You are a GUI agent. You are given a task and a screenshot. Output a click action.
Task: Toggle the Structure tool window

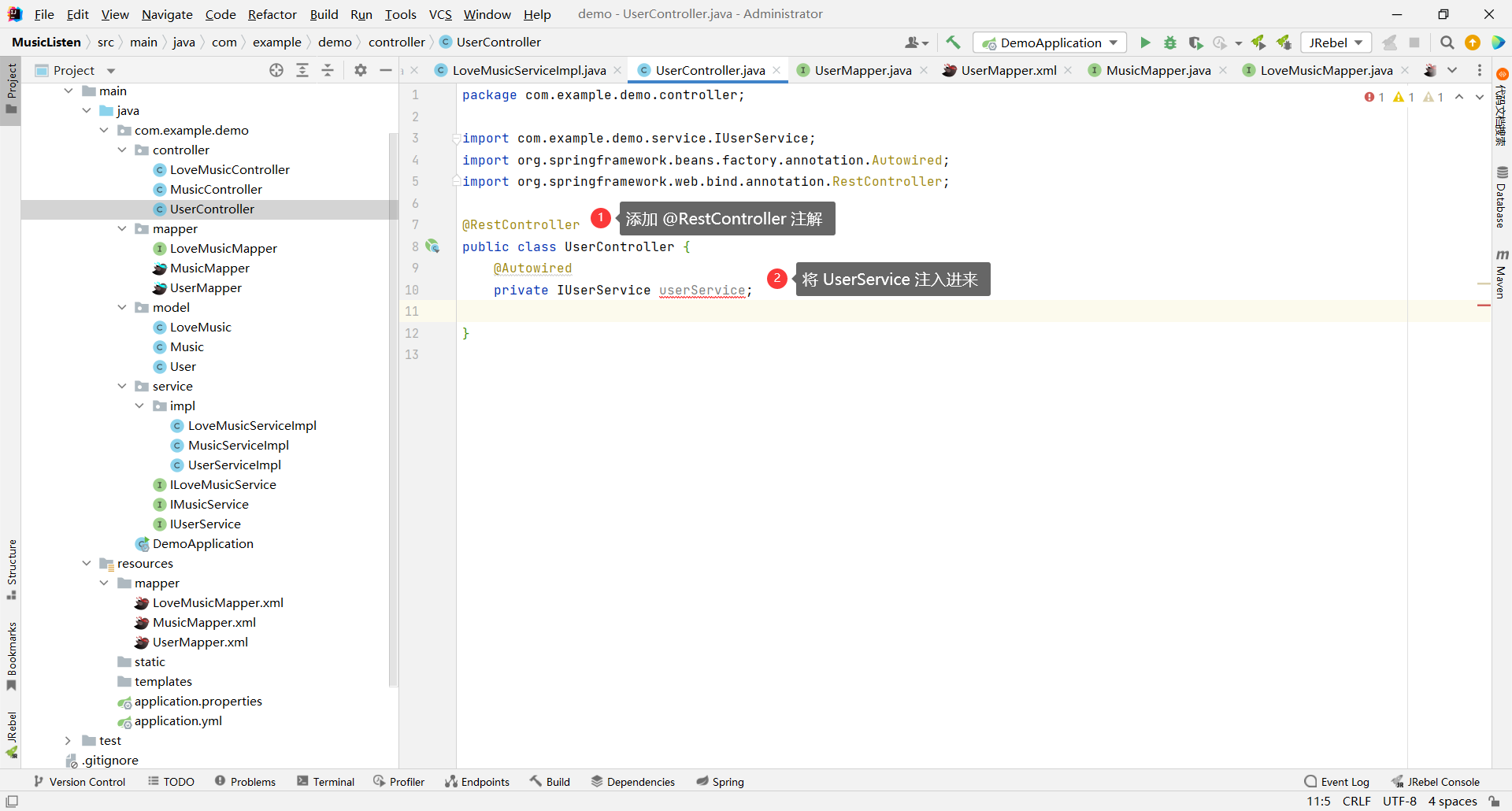click(11, 568)
